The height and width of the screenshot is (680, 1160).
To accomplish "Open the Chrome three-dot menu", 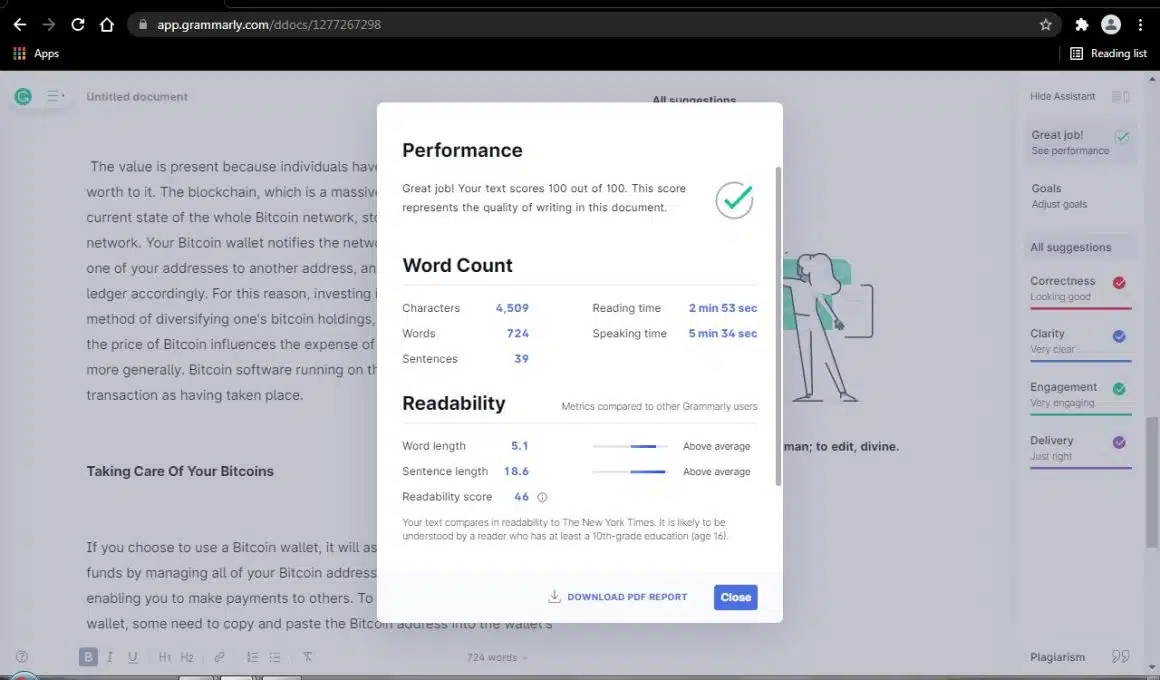I will click(1140, 24).
